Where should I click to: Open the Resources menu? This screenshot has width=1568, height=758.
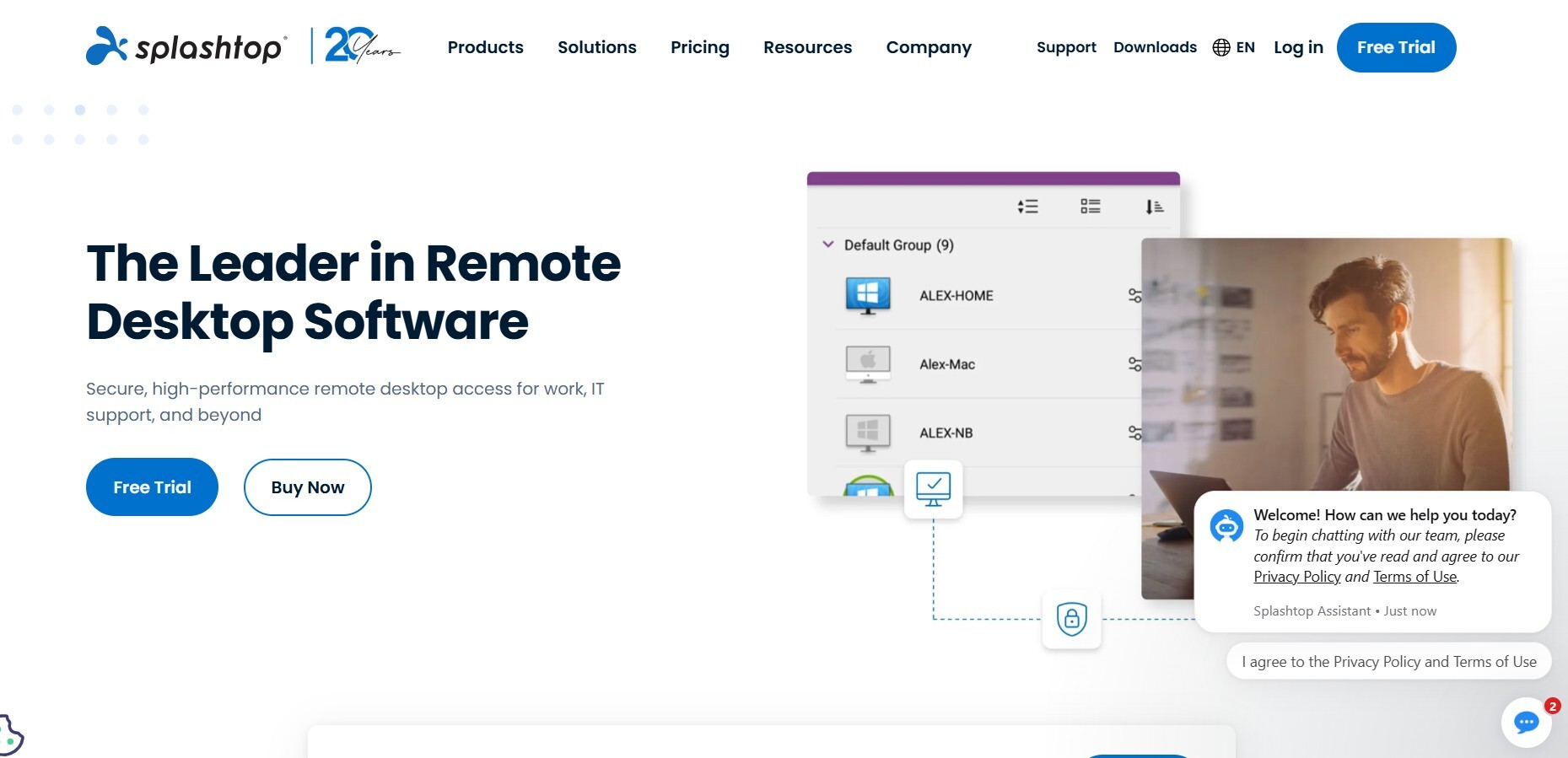pyautogui.click(x=808, y=47)
